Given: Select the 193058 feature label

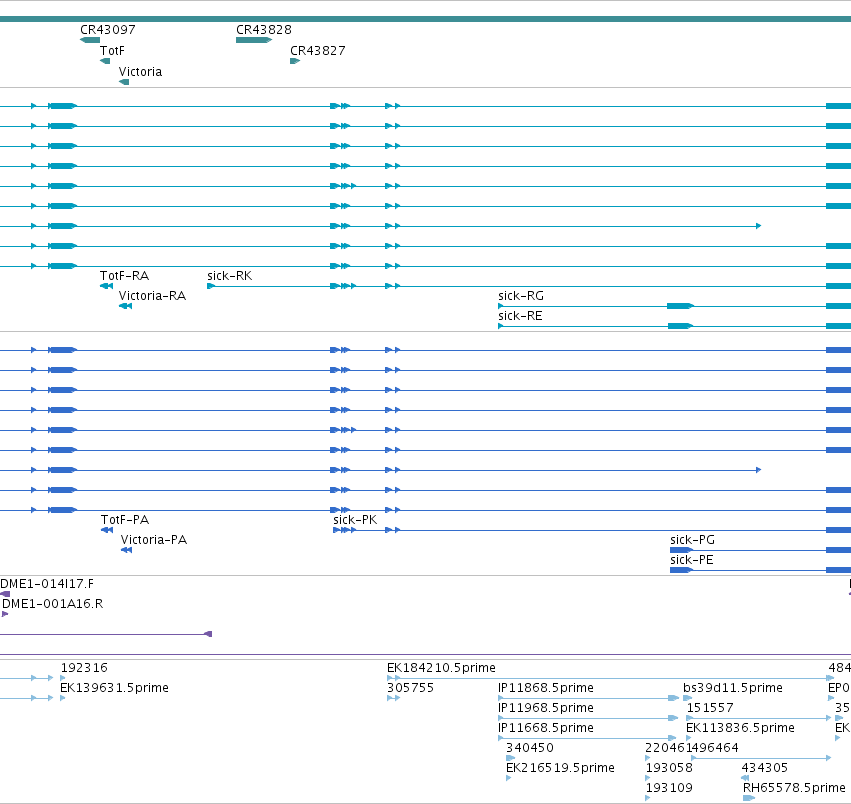Looking at the screenshot, I should click(x=669, y=768).
